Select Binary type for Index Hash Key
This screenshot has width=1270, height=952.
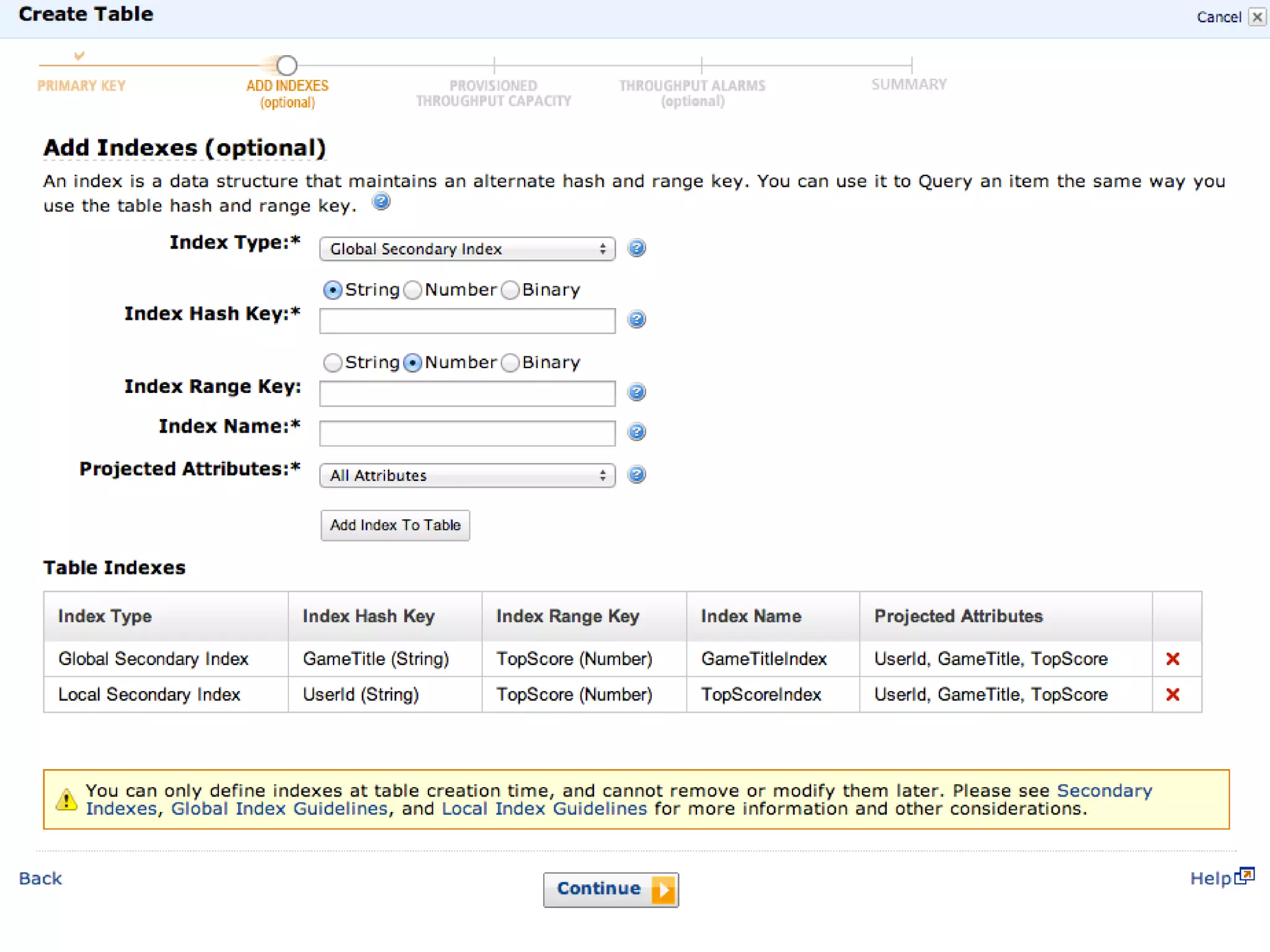pyautogui.click(x=510, y=290)
